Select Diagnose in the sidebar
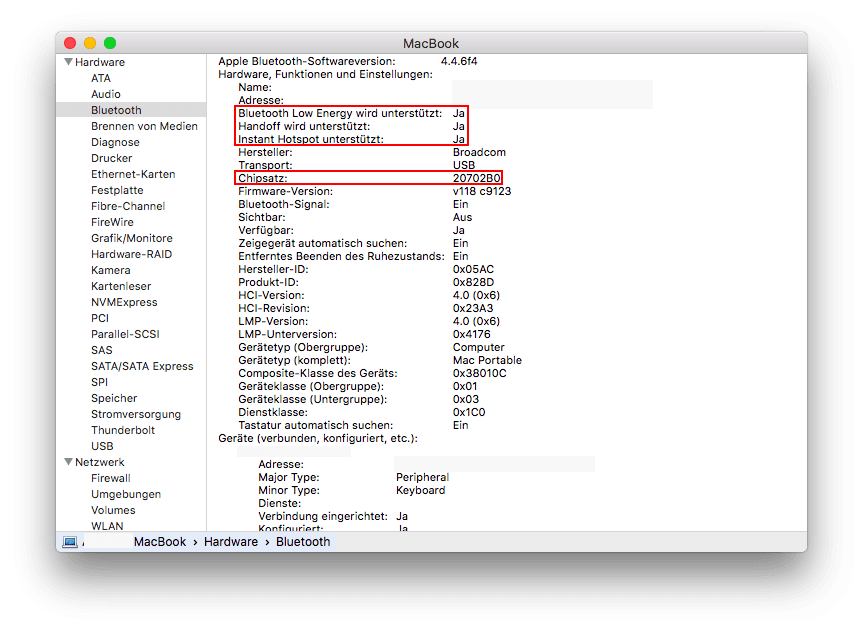 click(115, 142)
